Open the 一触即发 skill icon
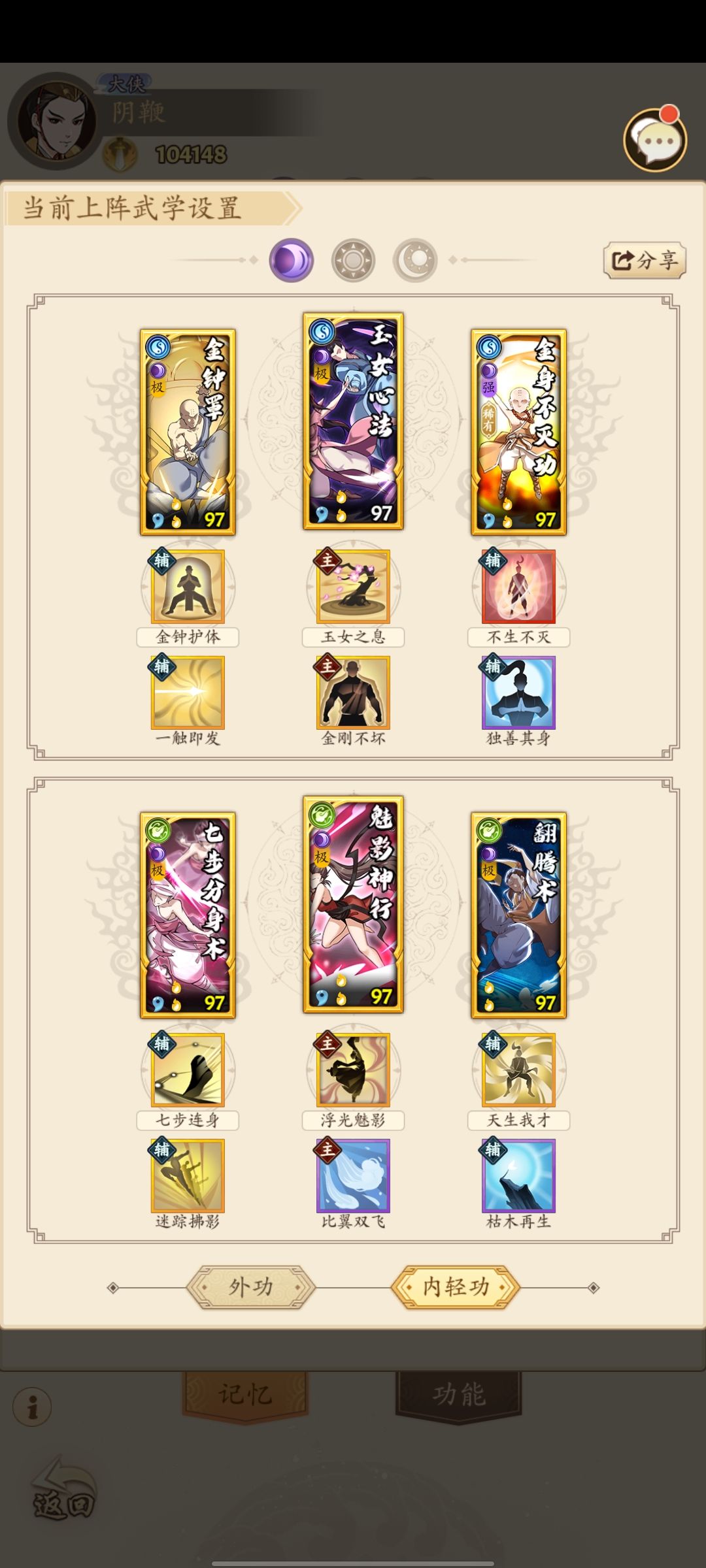Image resolution: width=706 pixels, height=1568 pixels. (188, 693)
